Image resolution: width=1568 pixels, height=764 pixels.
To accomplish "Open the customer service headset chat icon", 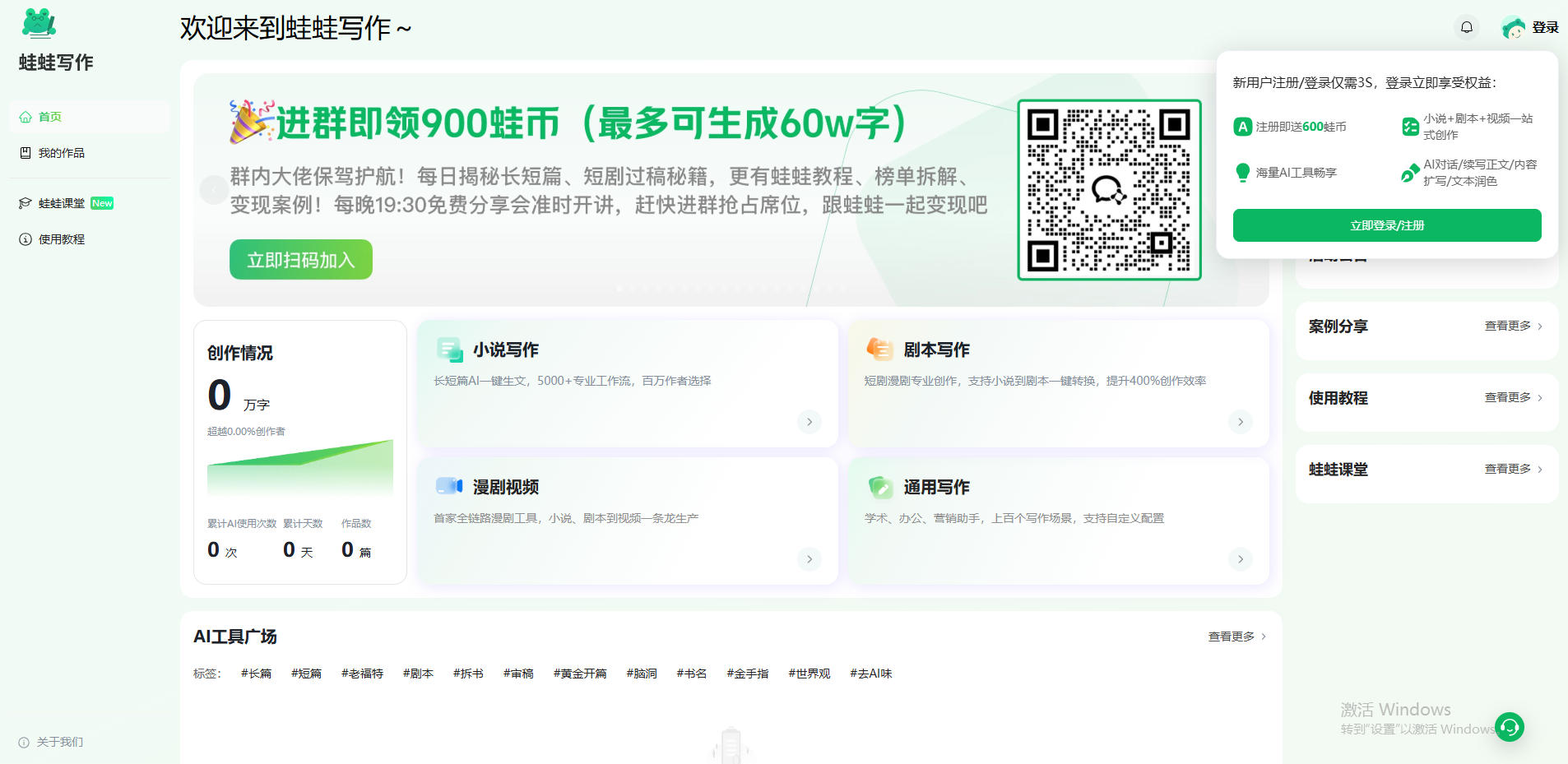I will click(x=1510, y=727).
